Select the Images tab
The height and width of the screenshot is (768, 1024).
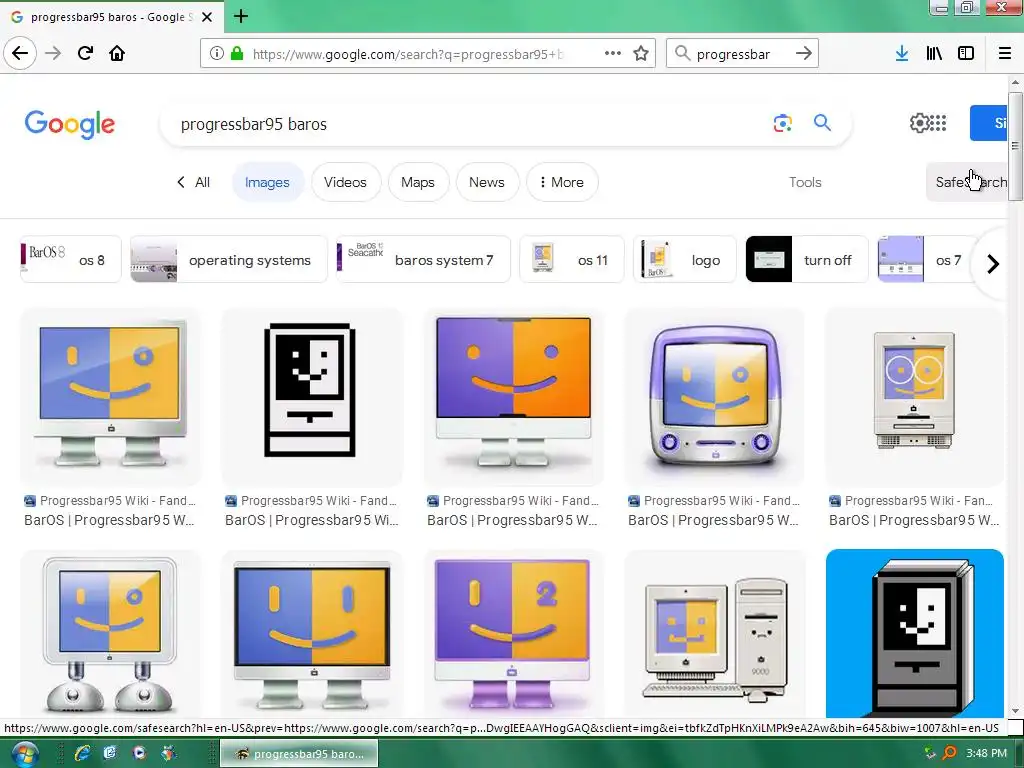pyautogui.click(x=267, y=182)
